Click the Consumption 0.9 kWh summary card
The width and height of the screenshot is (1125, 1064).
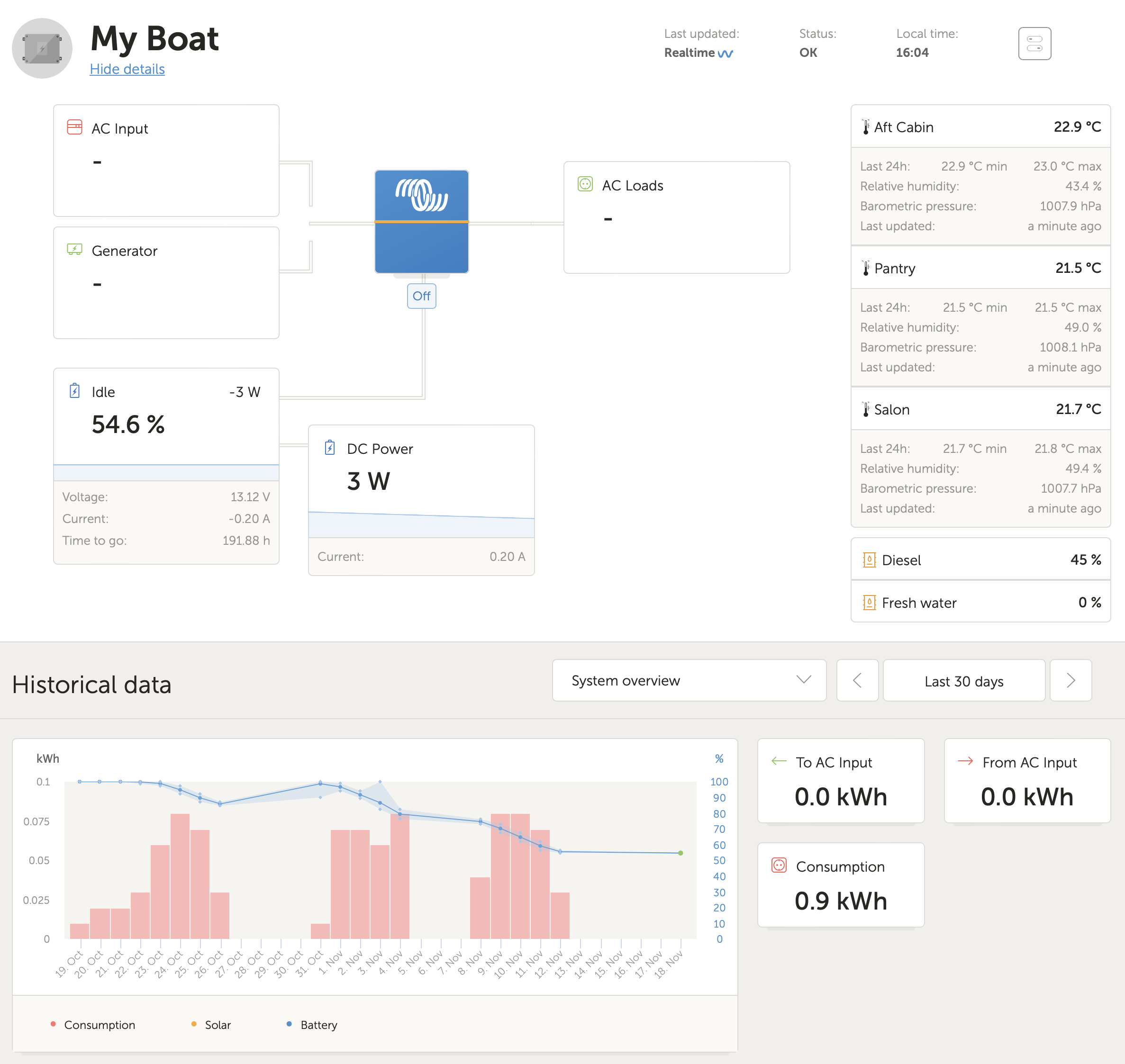point(841,885)
